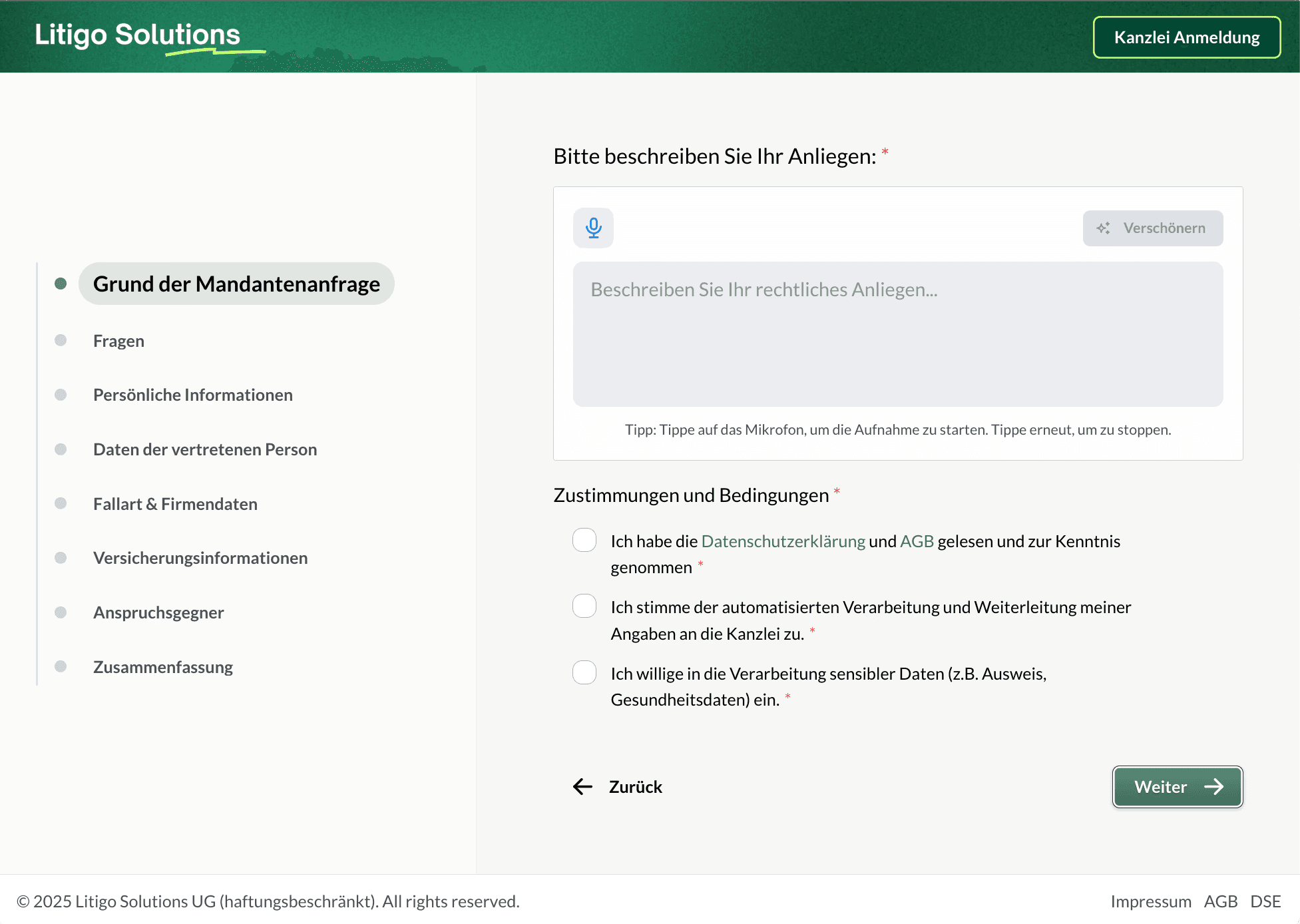
Task: Enable automated processing consent checkbox
Action: coord(584,606)
